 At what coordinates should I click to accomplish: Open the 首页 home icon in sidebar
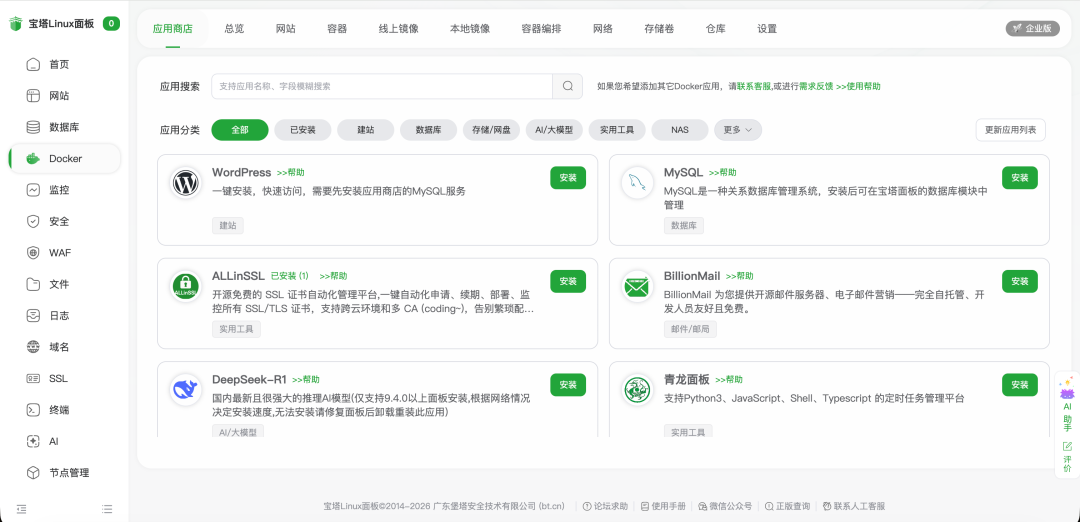coord(33,65)
